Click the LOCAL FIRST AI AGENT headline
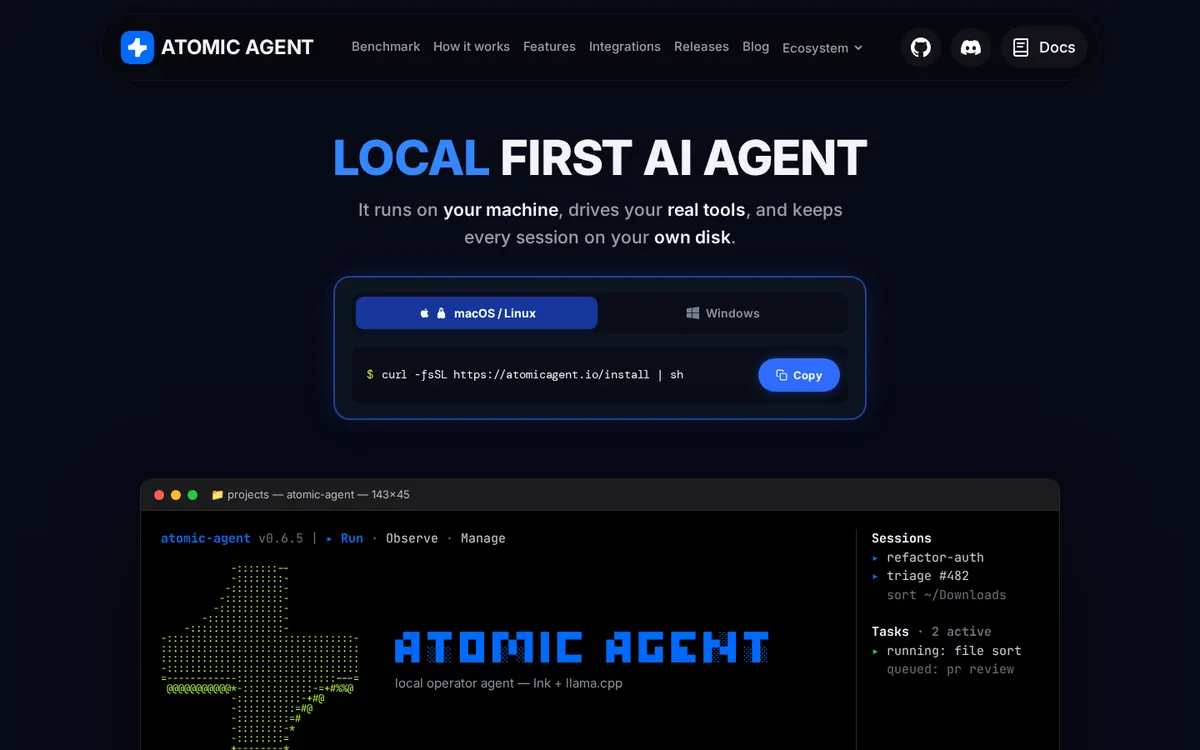This screenshot has width=1200, height=750. (x=600, y=158)
